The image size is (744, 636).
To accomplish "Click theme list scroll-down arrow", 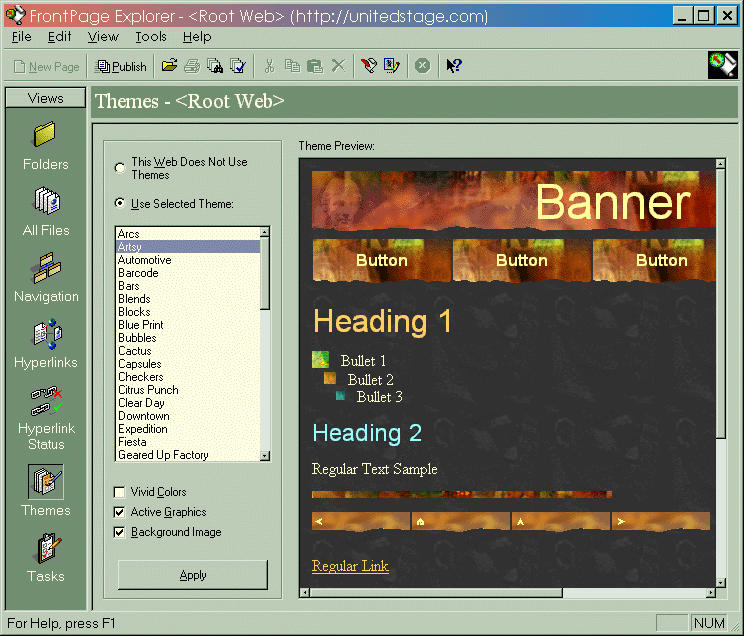I will (265, 456).
